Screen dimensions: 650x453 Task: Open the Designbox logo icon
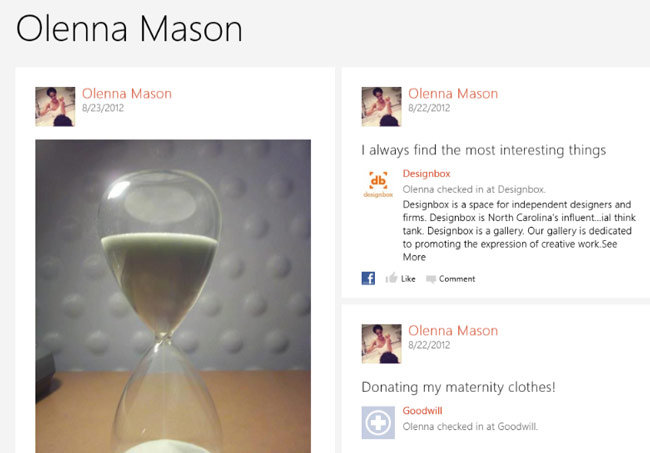[x=378, y=184]
